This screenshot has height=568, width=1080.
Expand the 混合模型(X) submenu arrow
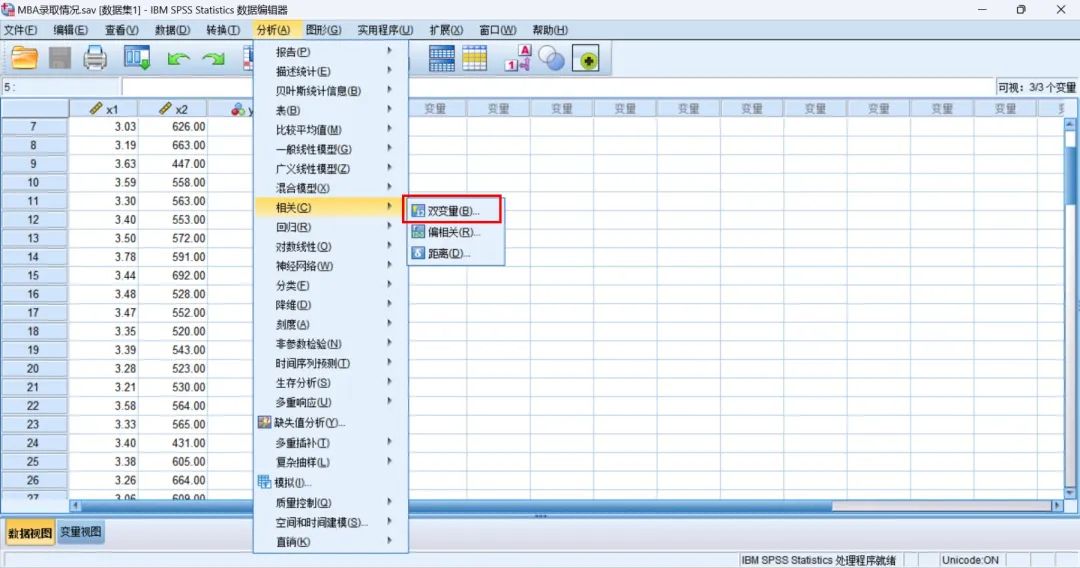pos(390,187)
